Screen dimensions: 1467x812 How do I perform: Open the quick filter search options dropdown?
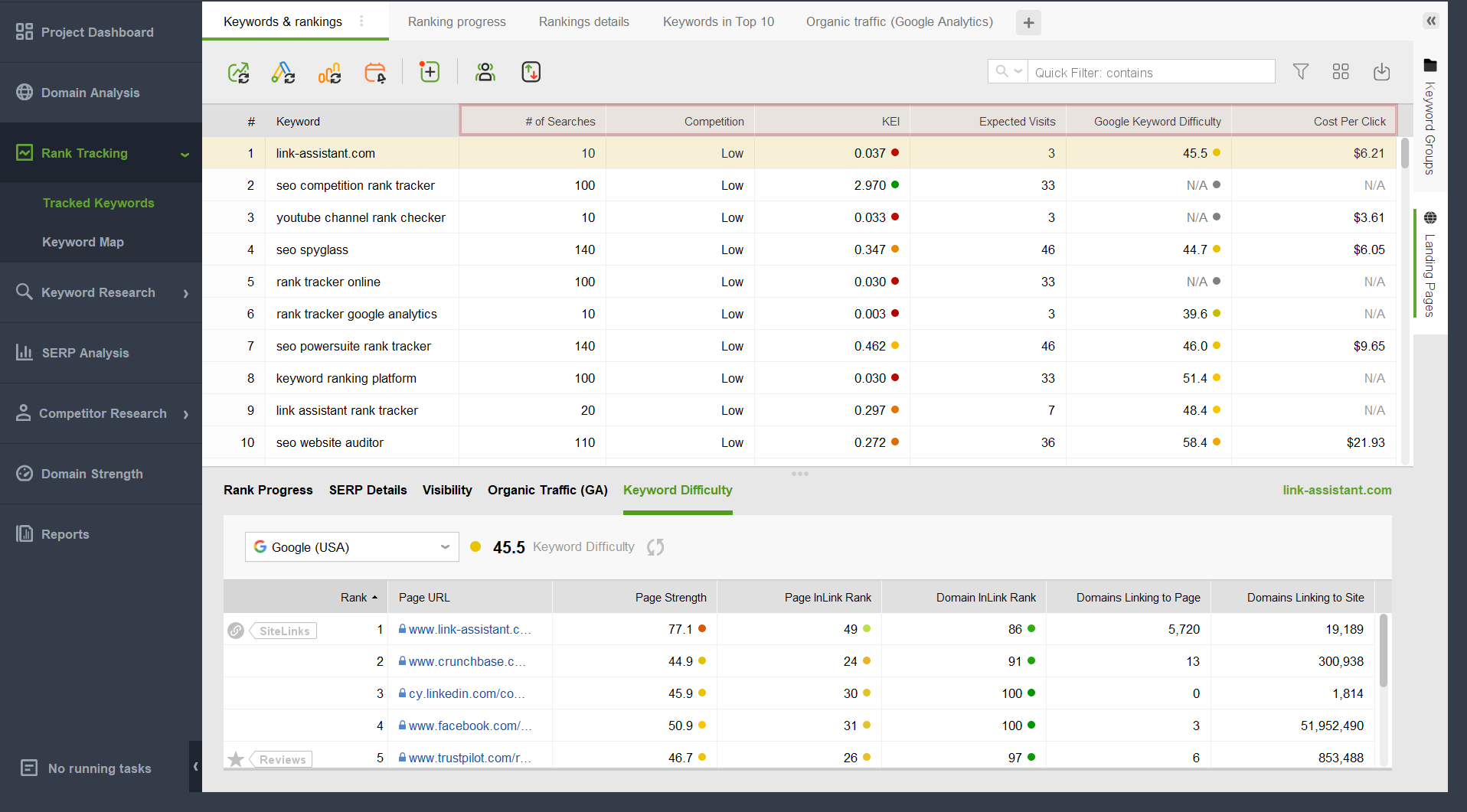tap(1008, 72)
